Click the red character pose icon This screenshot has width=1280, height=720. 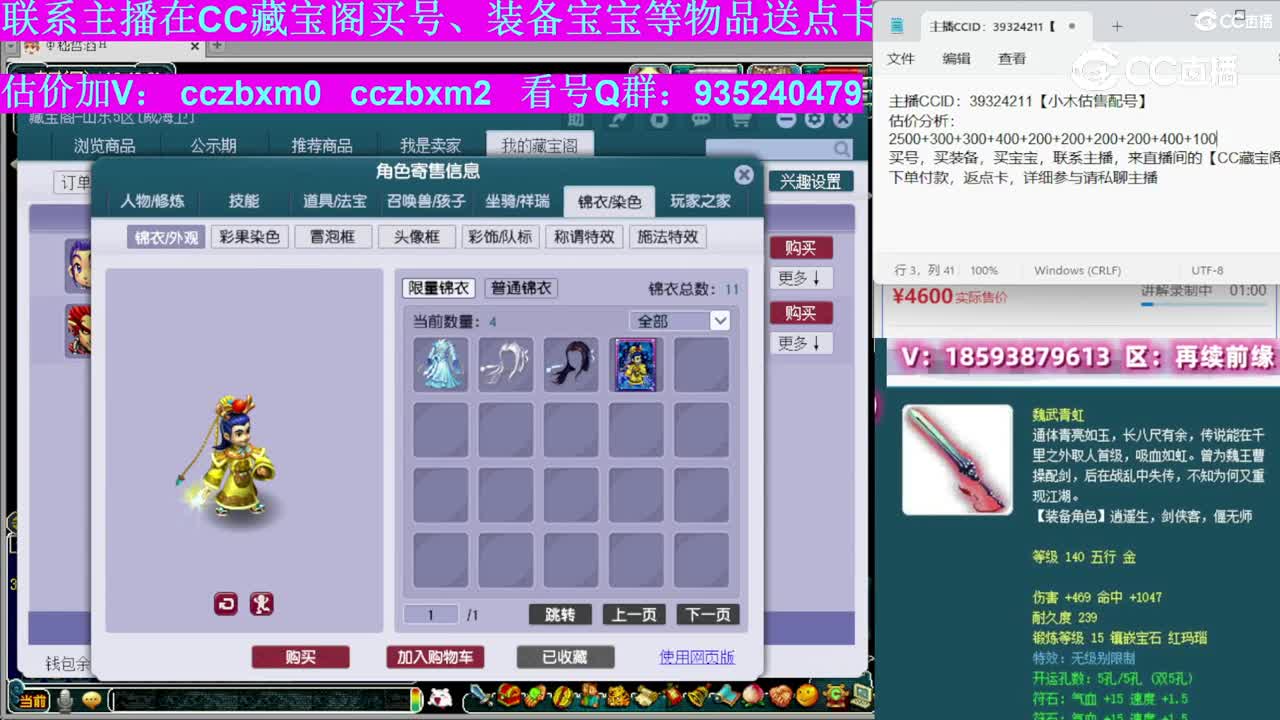(262, 604)
